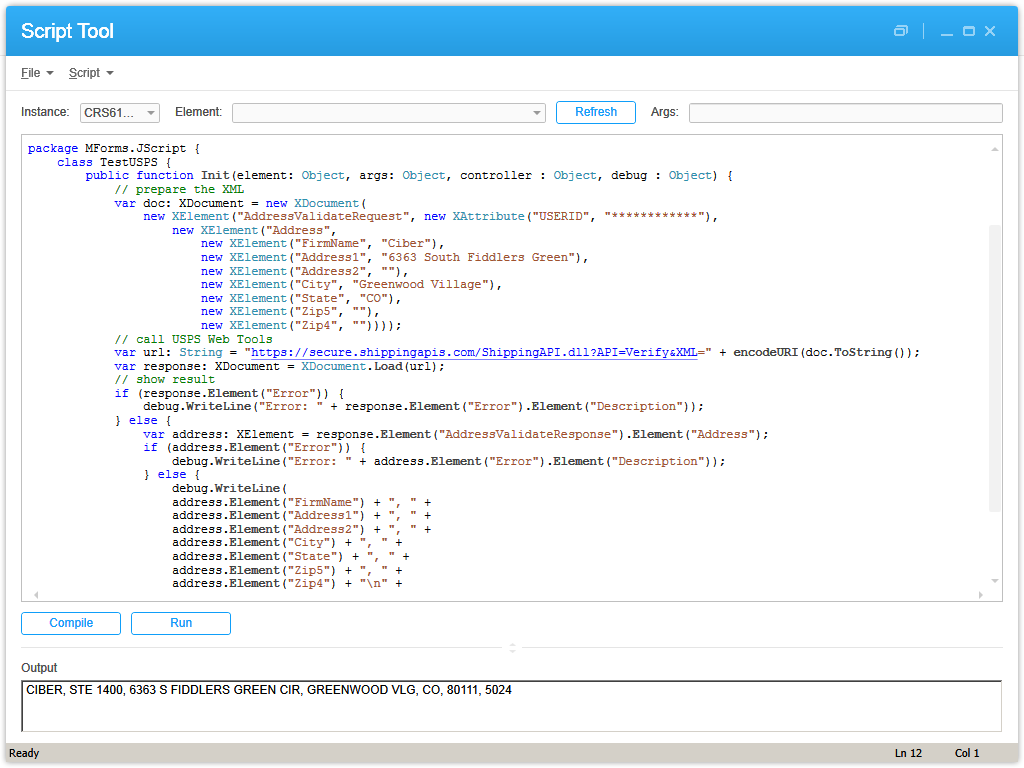Click the splitter handle above the Output panel

(x=512, y=648)
